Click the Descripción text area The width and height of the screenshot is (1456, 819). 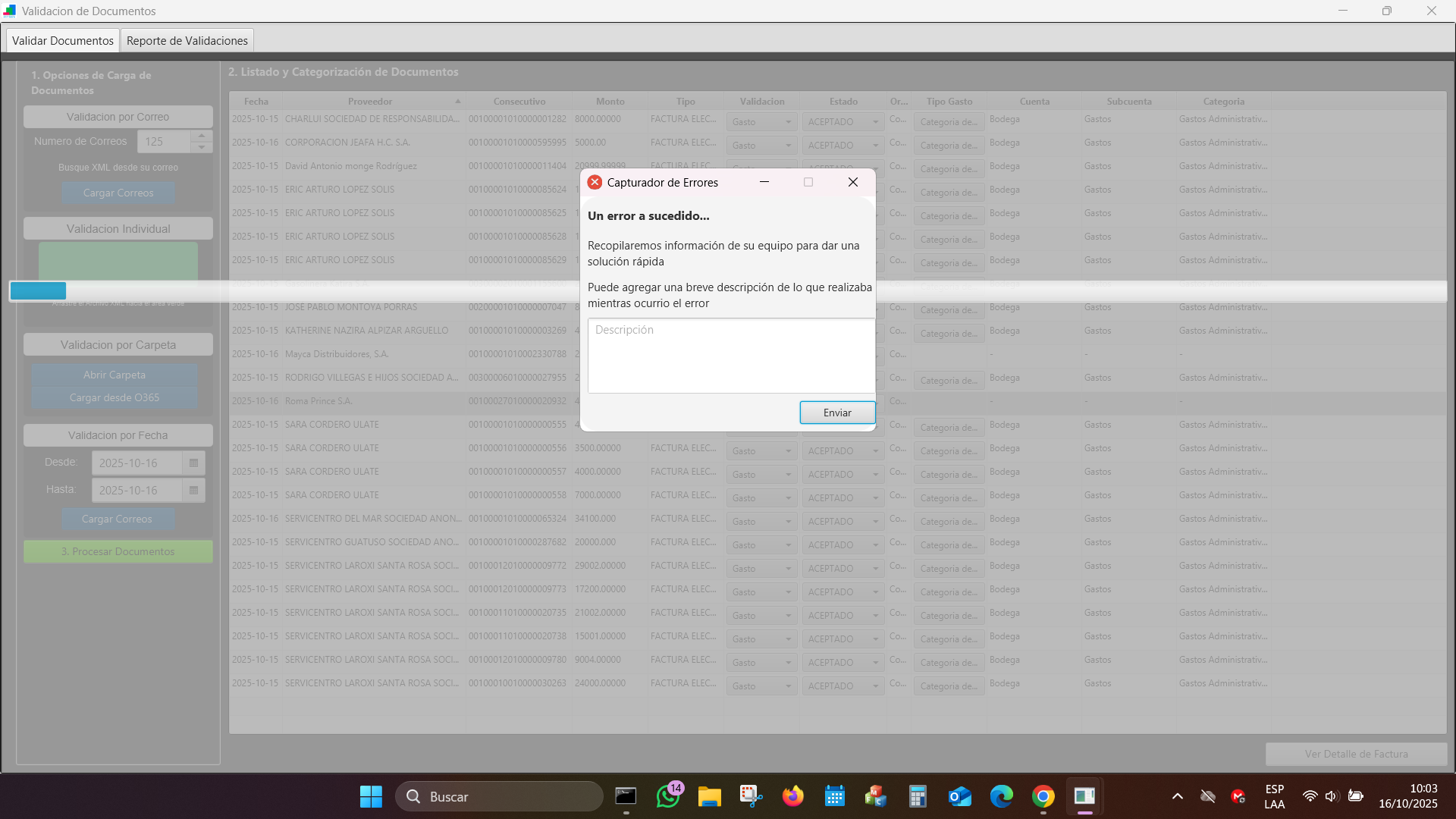point(731,355)
